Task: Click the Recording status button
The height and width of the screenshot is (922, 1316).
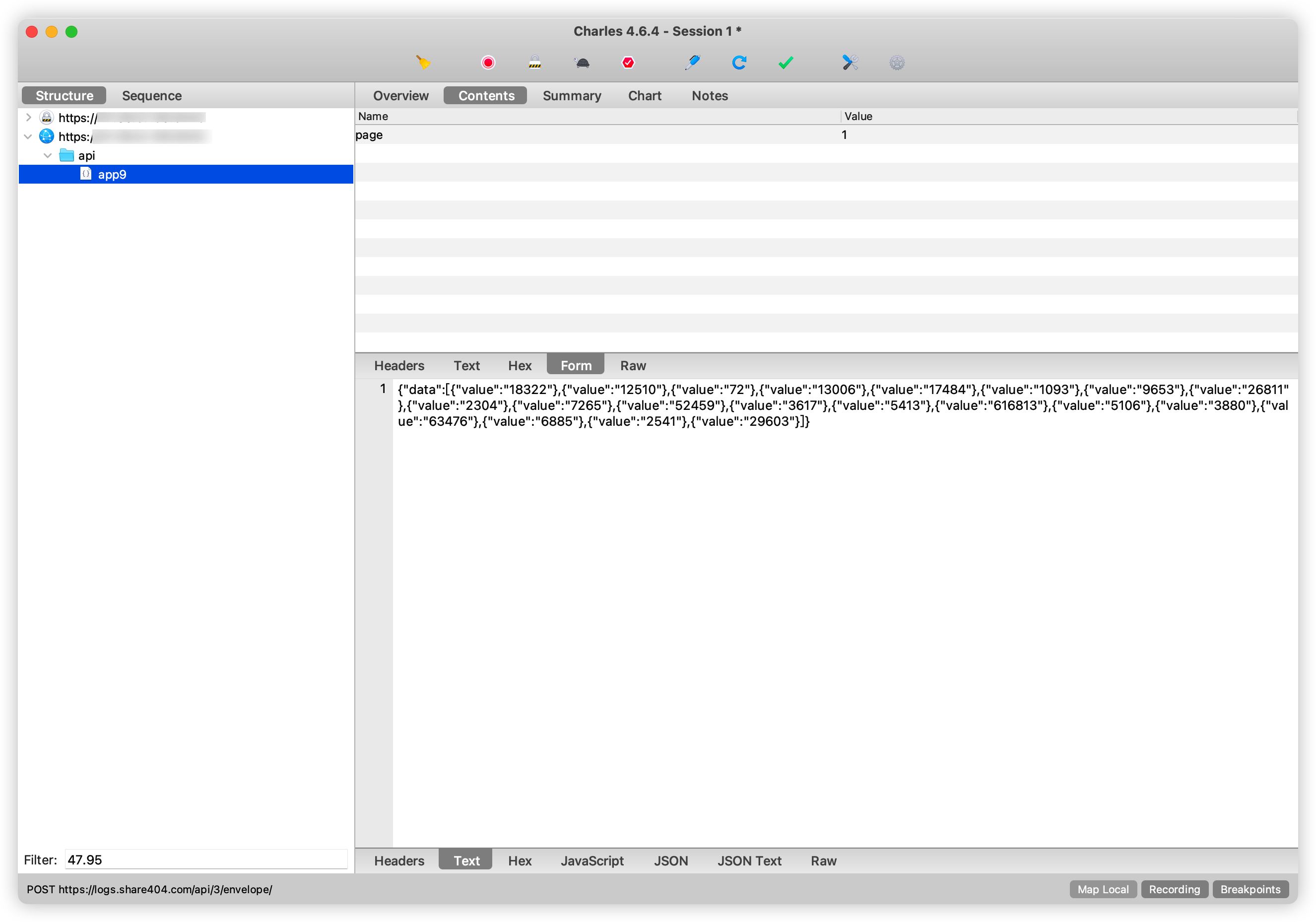Action: [1174, 889]
